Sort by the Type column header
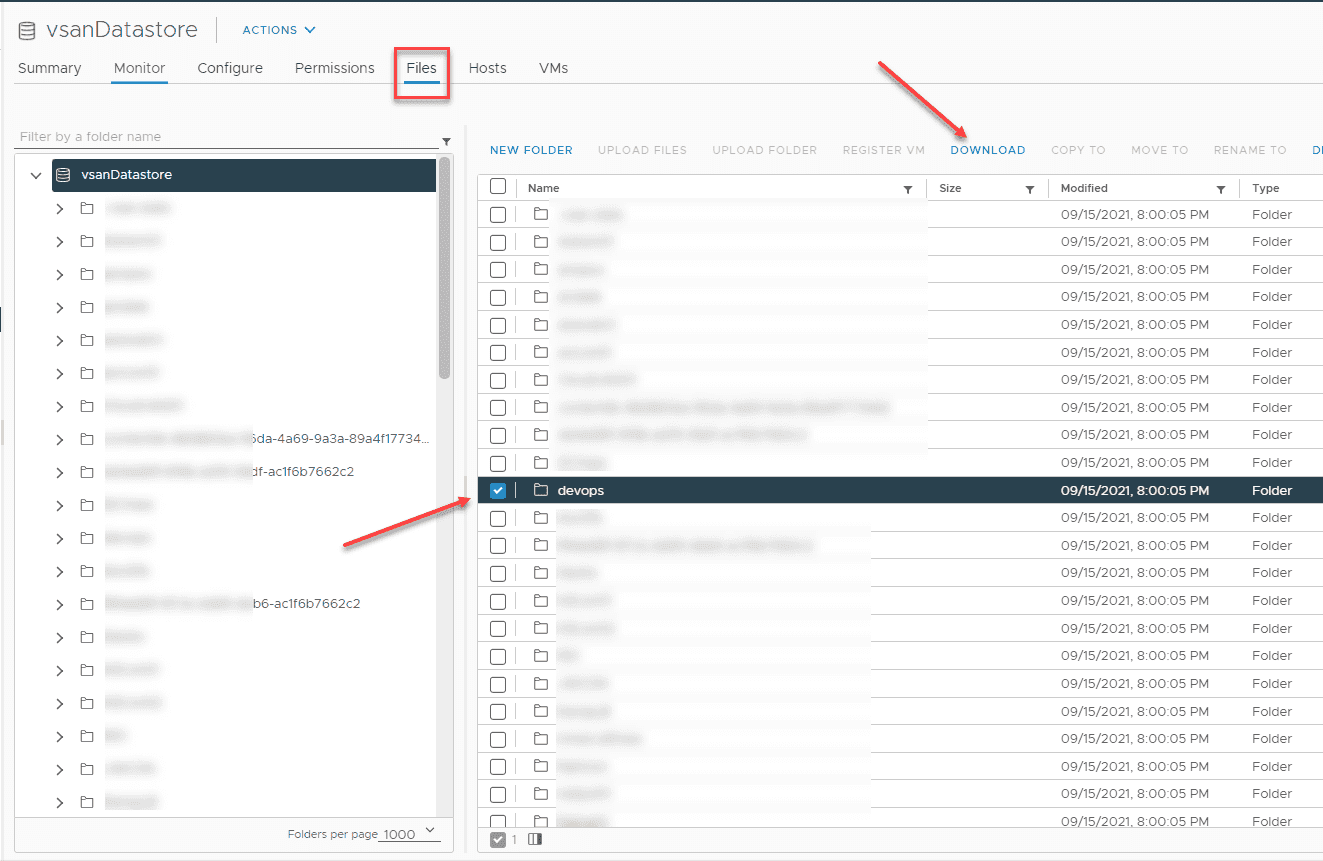Viewport: 1323px width, 861px height. [x=1265, y=188]
